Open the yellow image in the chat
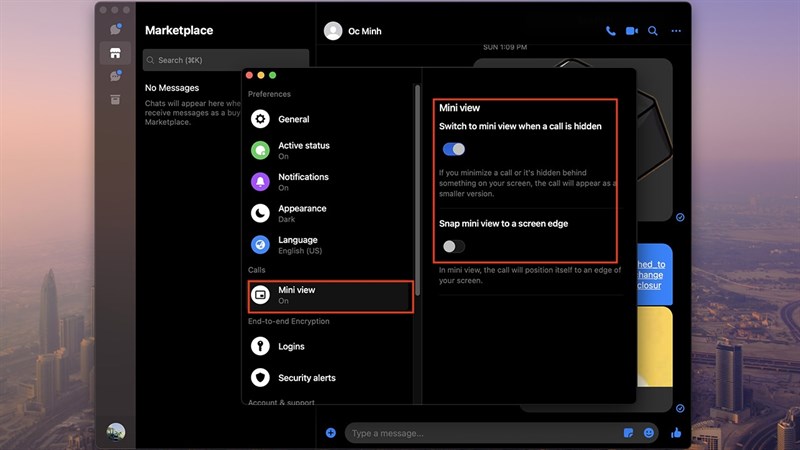The width and height of the screenshot is (800, 450). pos(655,346)
